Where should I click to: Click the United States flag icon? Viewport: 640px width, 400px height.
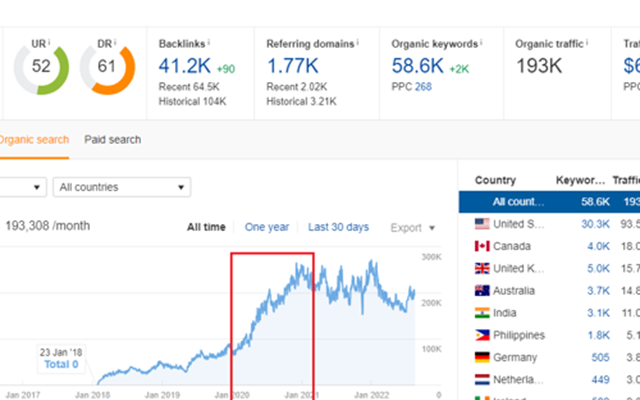482,224
